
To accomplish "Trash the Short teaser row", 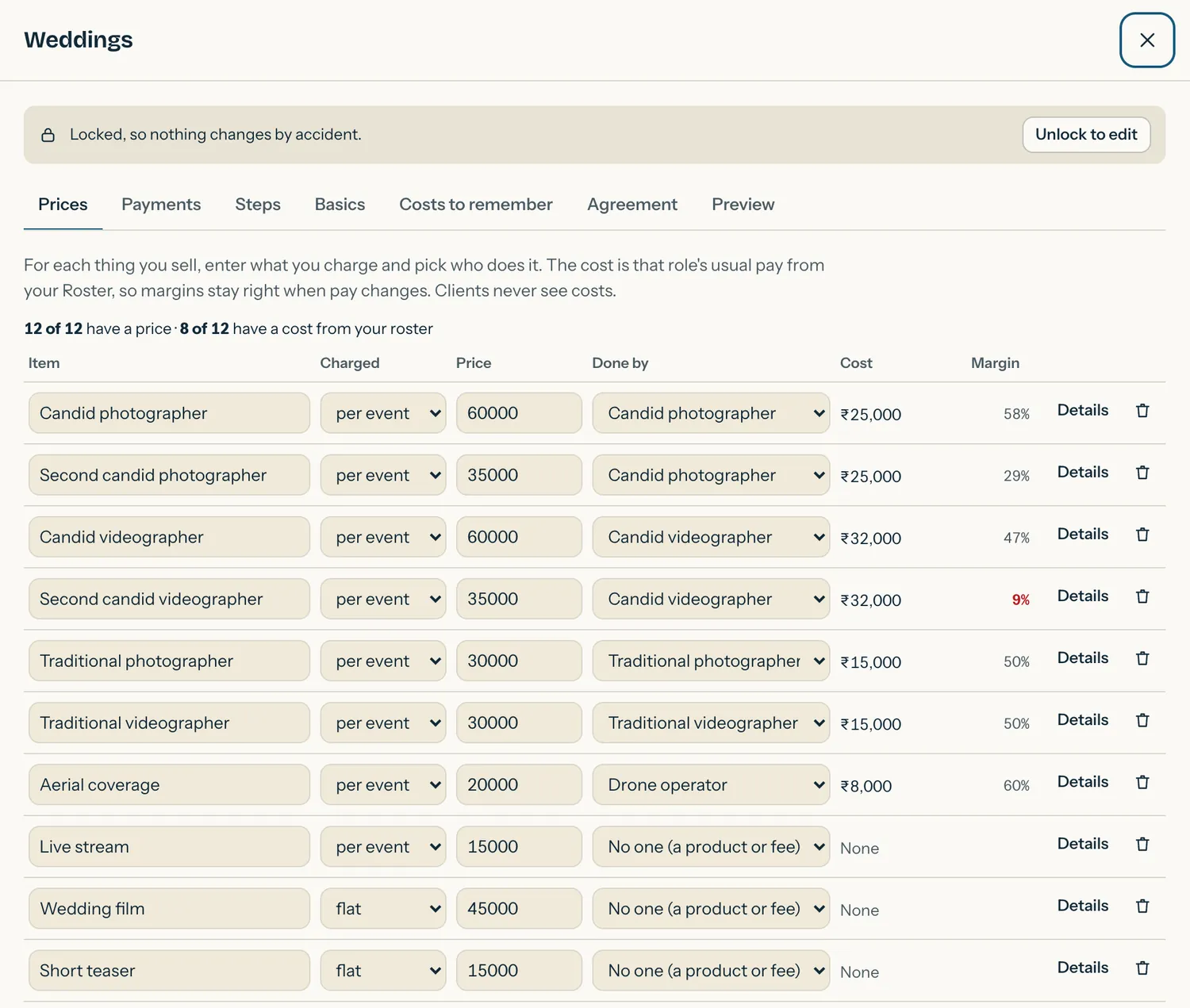I will (1142, 968).
